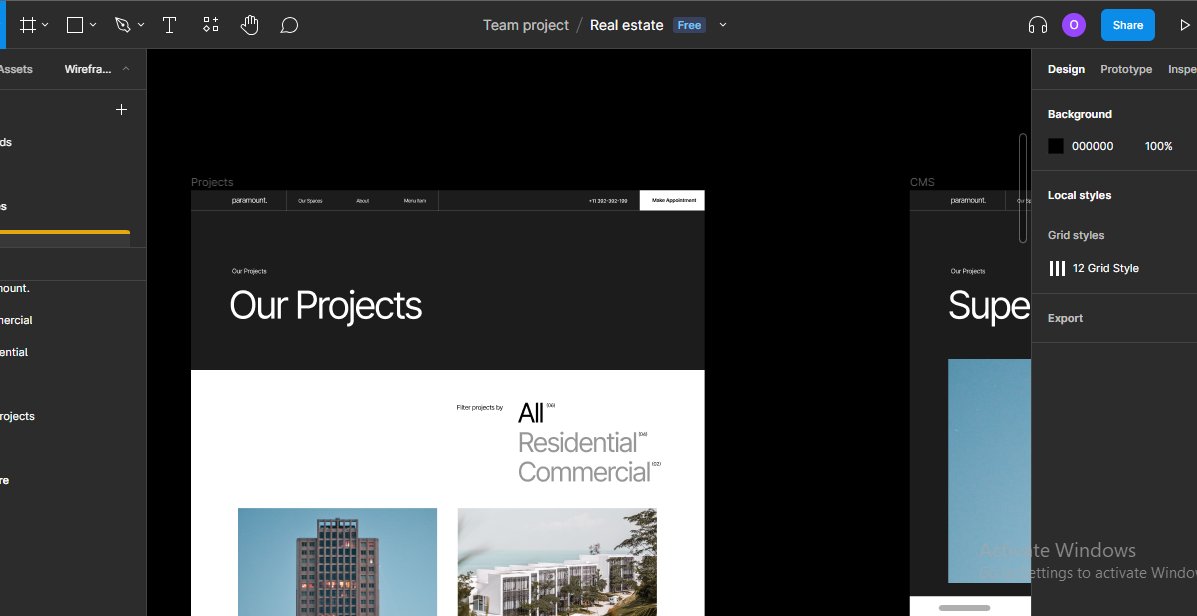Viewport: 1197px width, 616px height.
Task: Open the Real estate file name dropdown
Action: click(722, 24)
